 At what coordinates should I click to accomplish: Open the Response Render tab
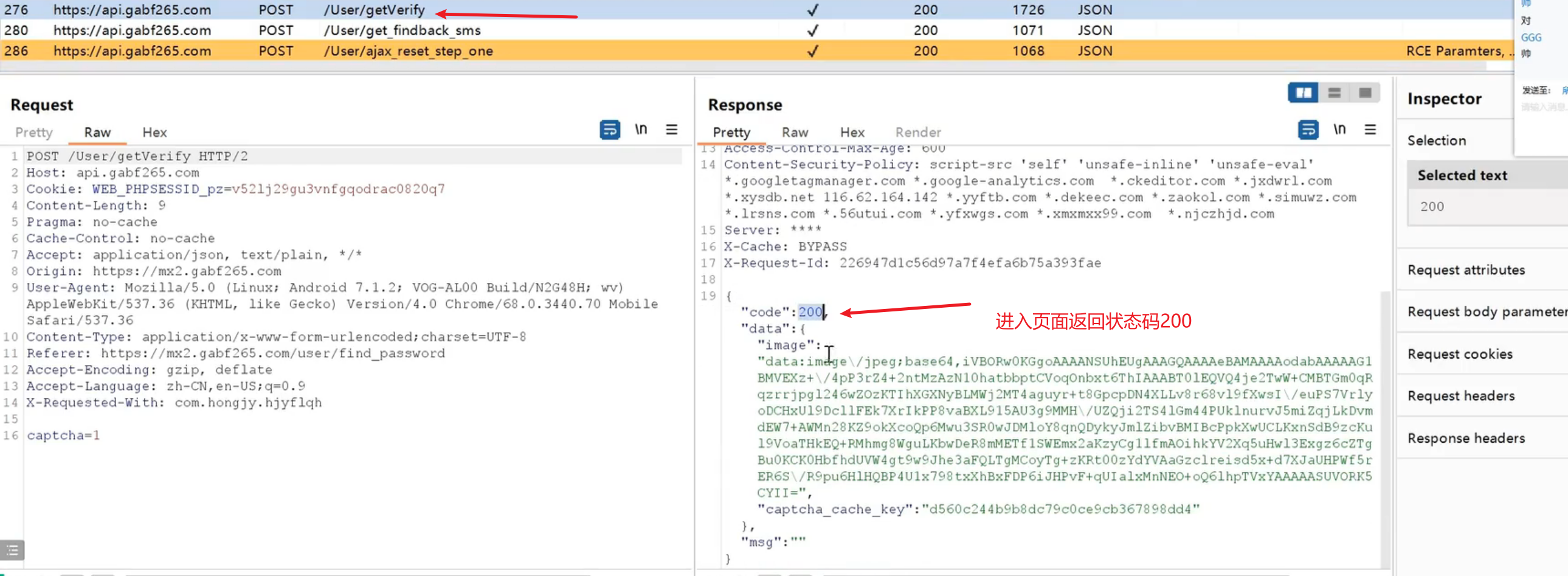tap(917, 132)
